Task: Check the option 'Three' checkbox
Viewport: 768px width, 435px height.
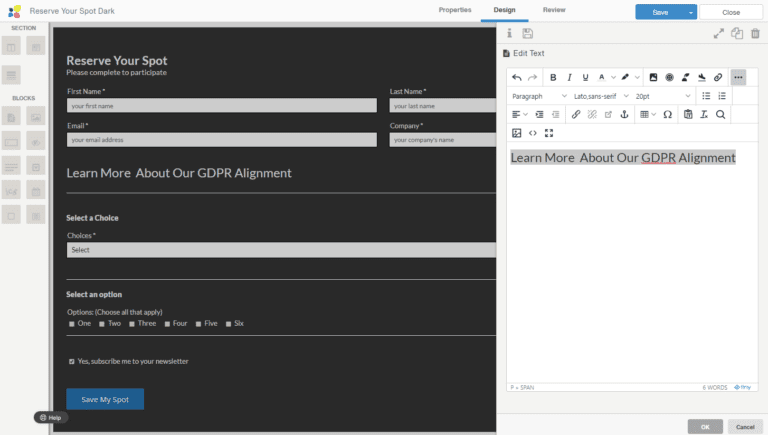Action: (x=132, y=324)
